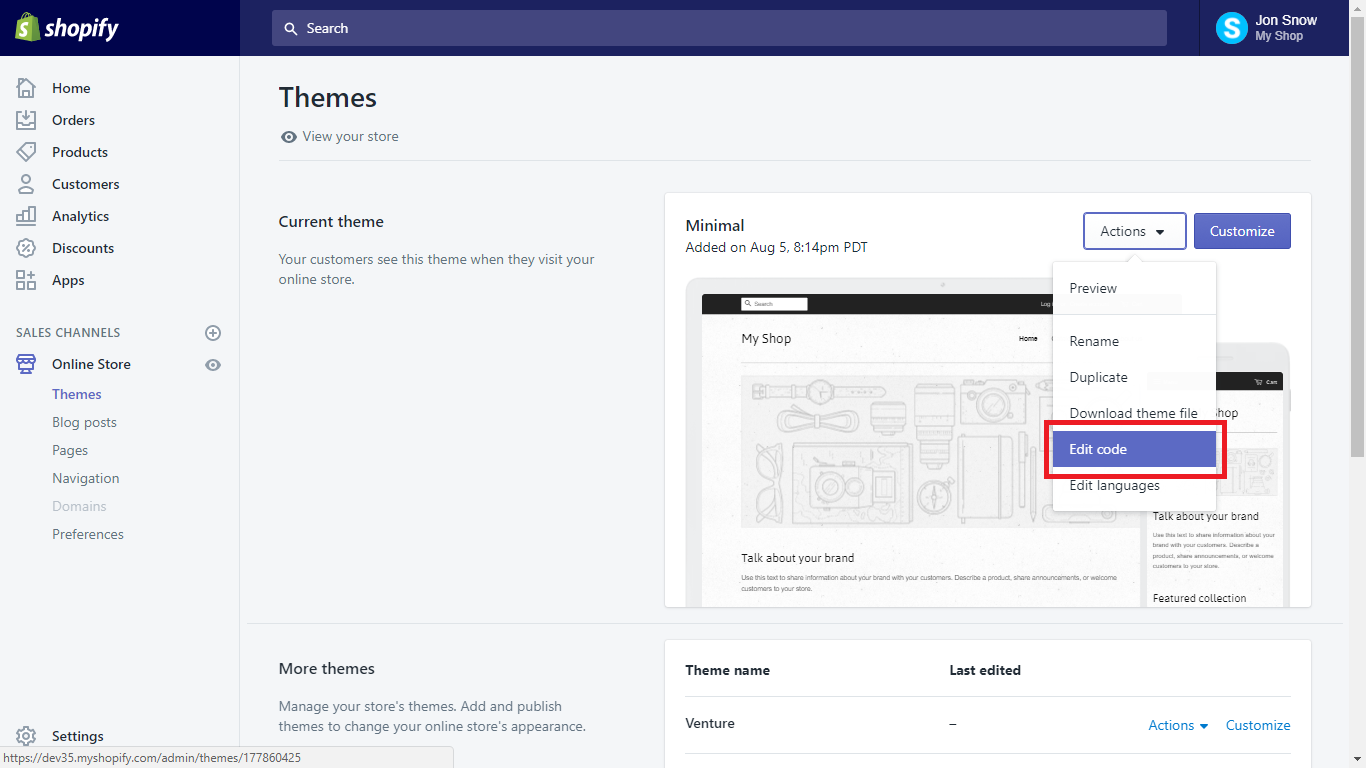Click the Products tag icon
Viewport: 1366px width, 768px height.
[x=26, y=152]
